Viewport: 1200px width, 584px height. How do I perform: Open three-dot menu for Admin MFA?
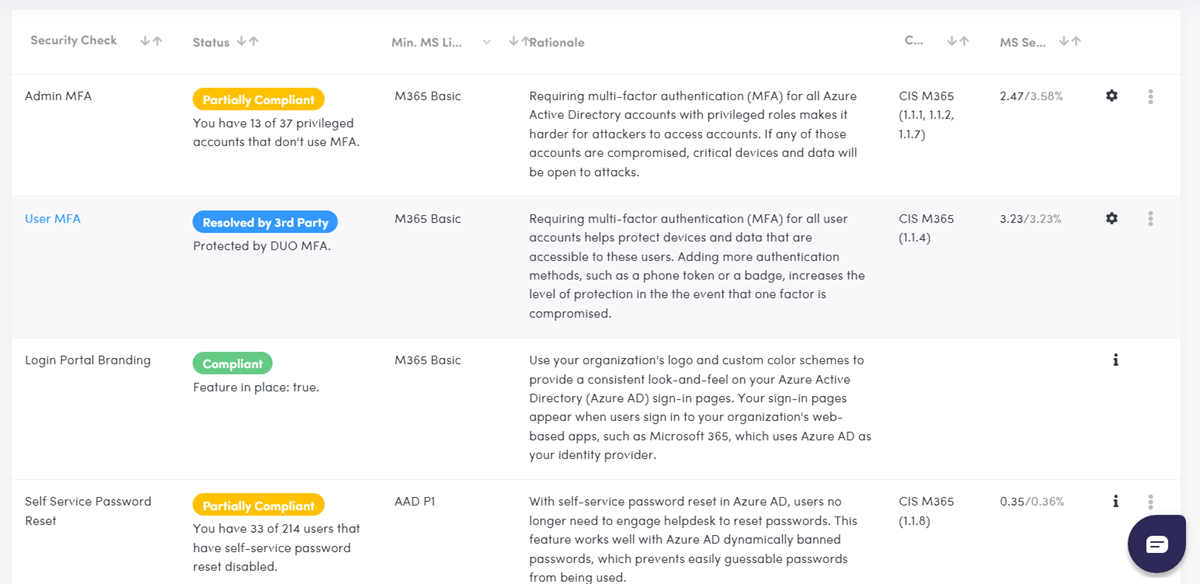coord(1151,97)
